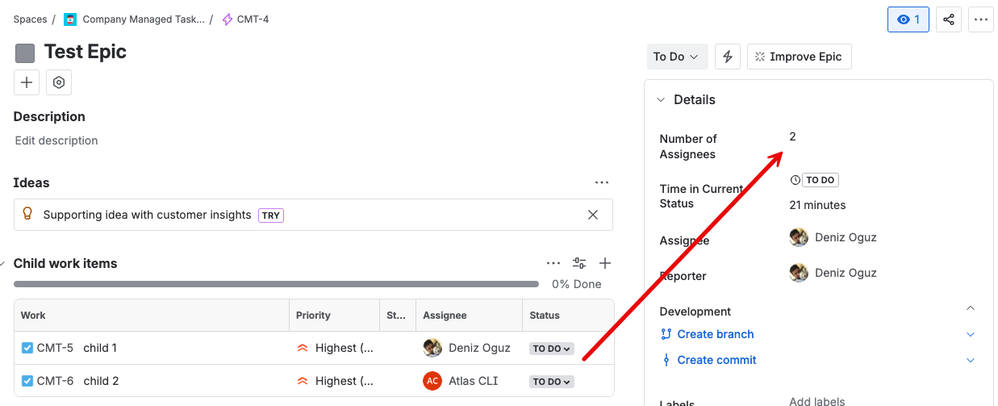The width and height of the screenshot is (998, 406).
Task: Click Atlas CLI assignee in CMT-6 row
Action: click(x=460, y=381)
